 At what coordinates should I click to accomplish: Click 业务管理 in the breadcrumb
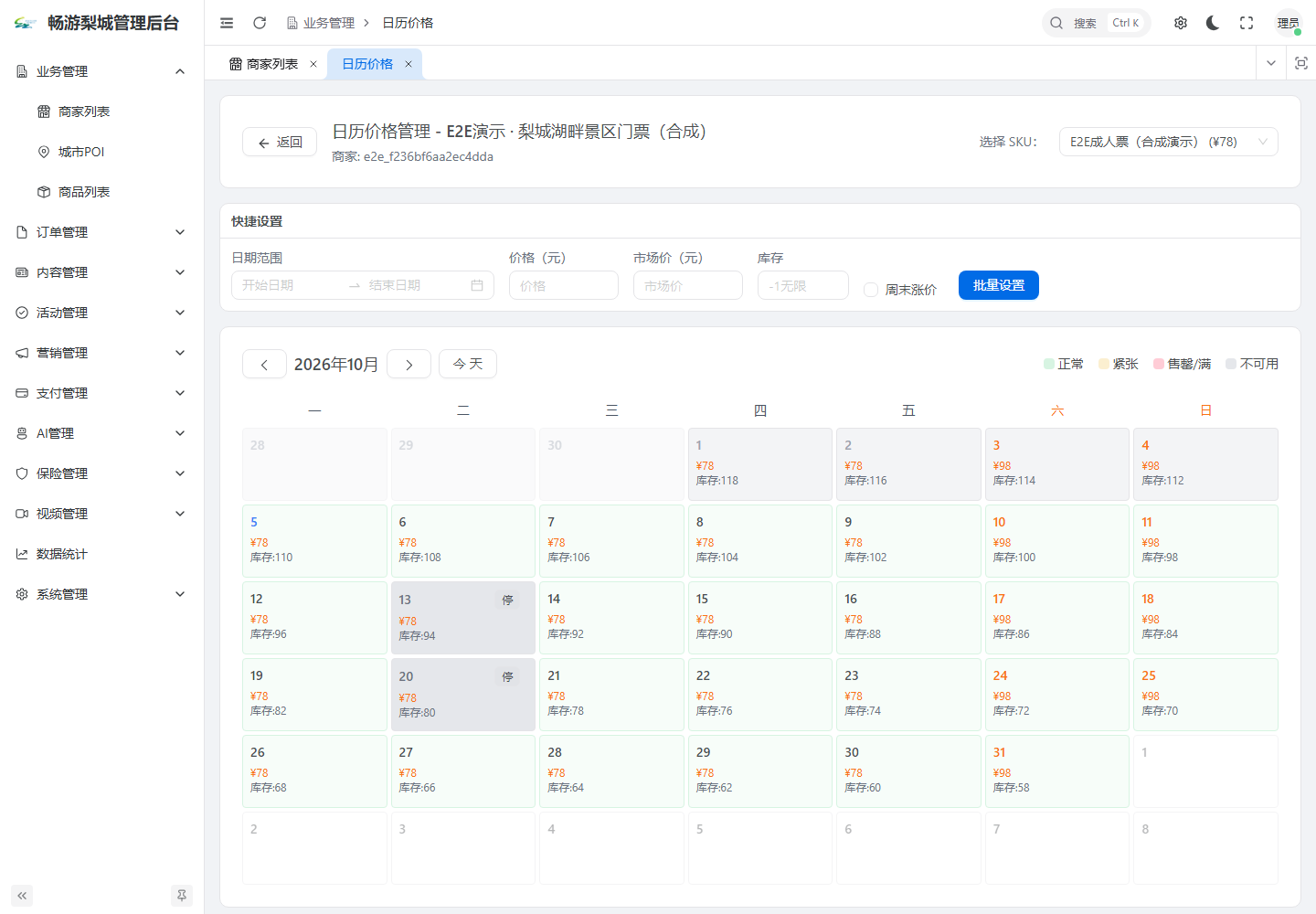(x=321, y=23)
